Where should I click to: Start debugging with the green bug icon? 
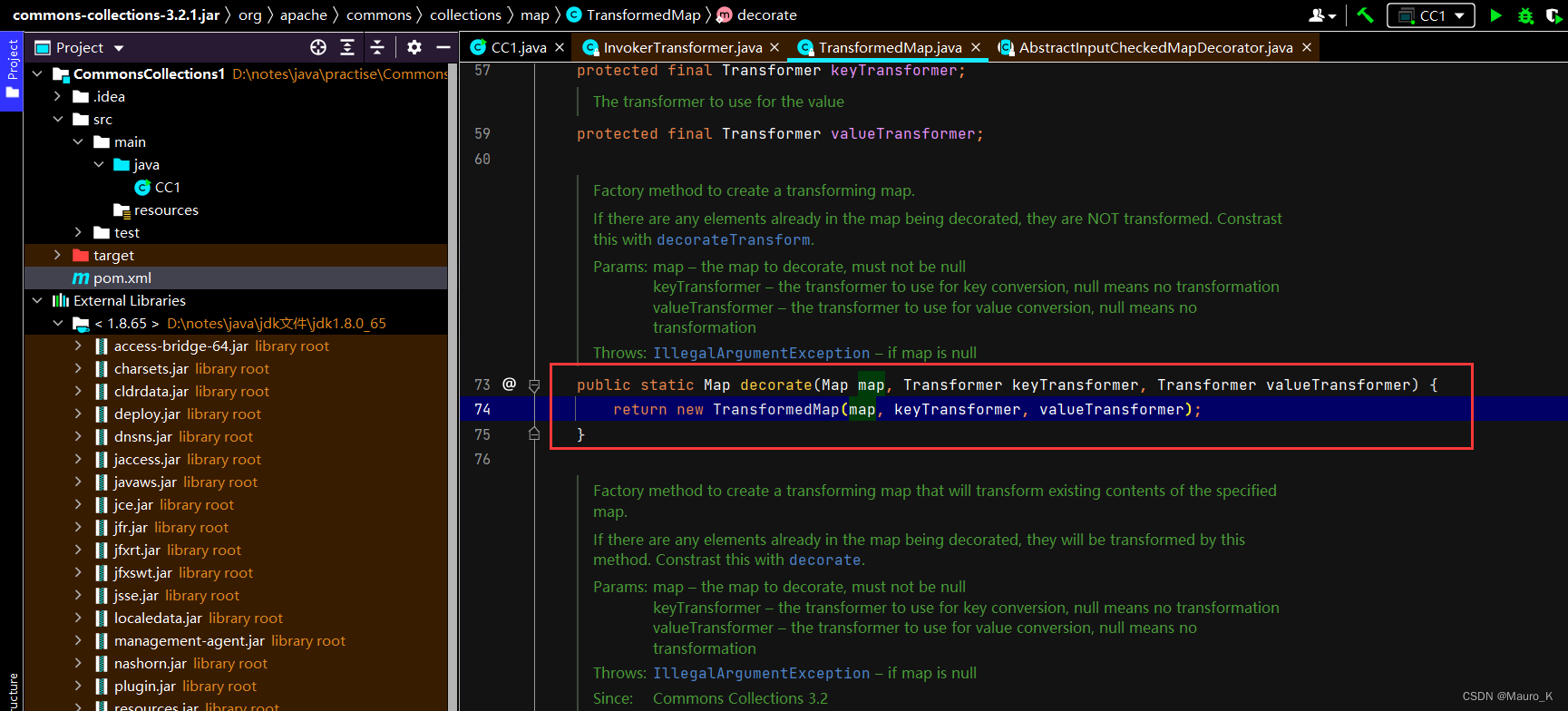[1525, 15]
